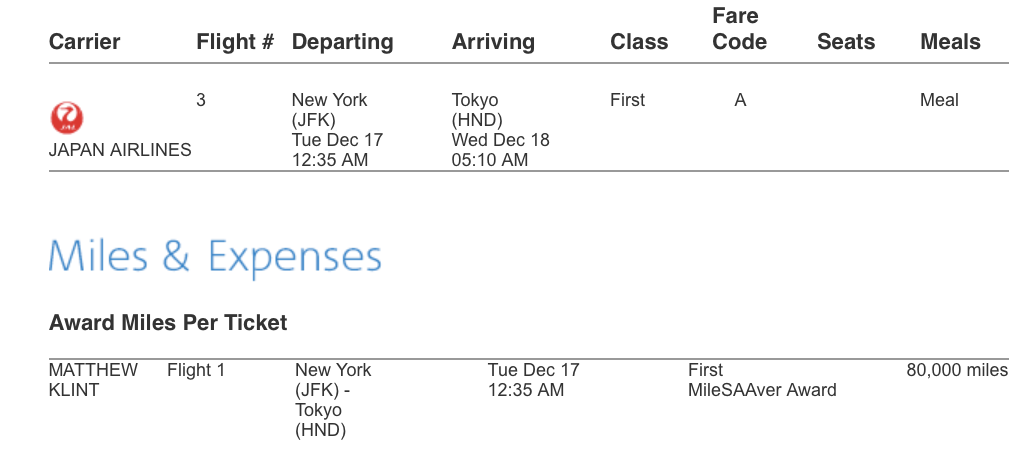This screenshot has width=1034, height=462.
Task: Click the Japan Airlines red crane logo
Action: pyautogui.click(x=68, y=118)
